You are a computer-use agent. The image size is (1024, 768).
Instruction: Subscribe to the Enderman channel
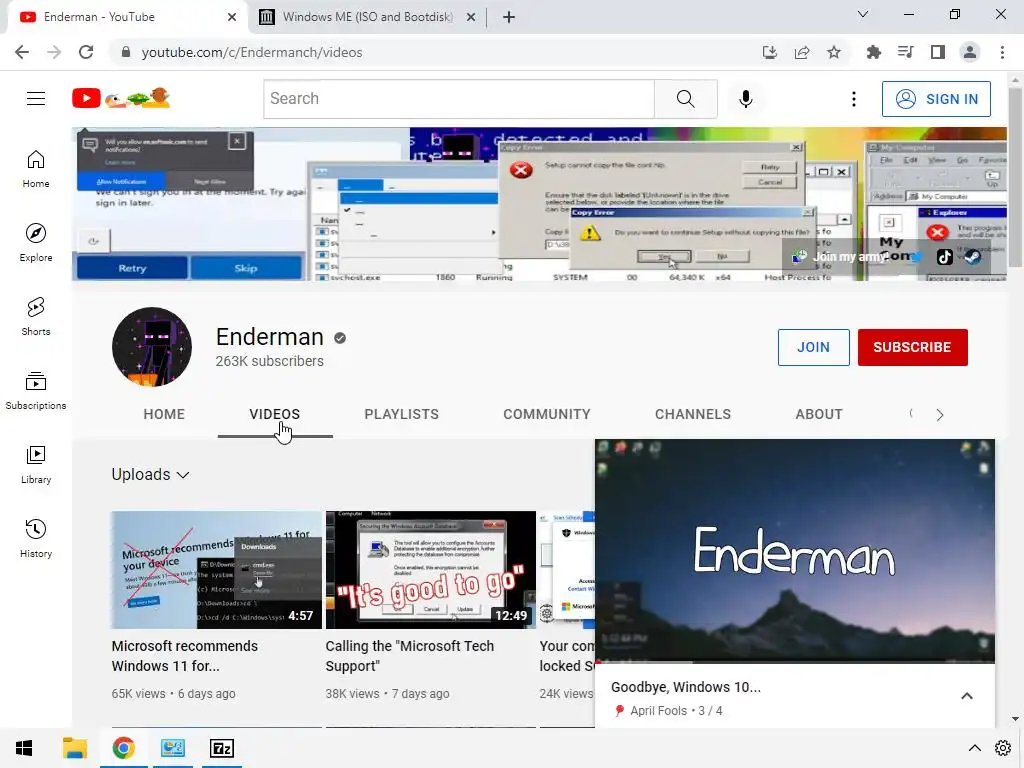click(912, 347)
